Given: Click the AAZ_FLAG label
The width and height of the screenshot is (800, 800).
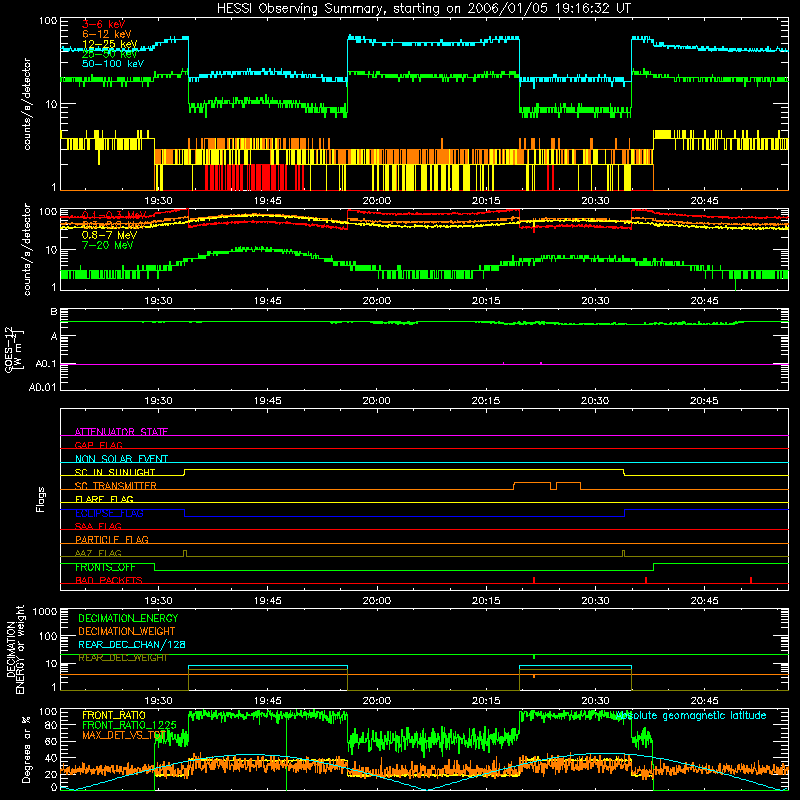Looking at the screenshot, I should tap(98, 553).
